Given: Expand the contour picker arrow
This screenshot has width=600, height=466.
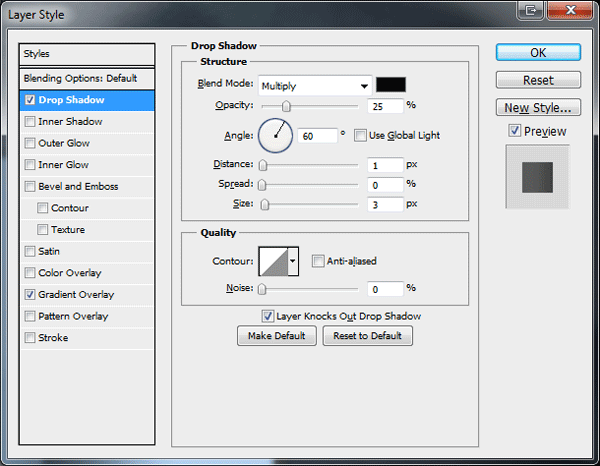Looking at the screenshot, I should [x=293, y=261].
